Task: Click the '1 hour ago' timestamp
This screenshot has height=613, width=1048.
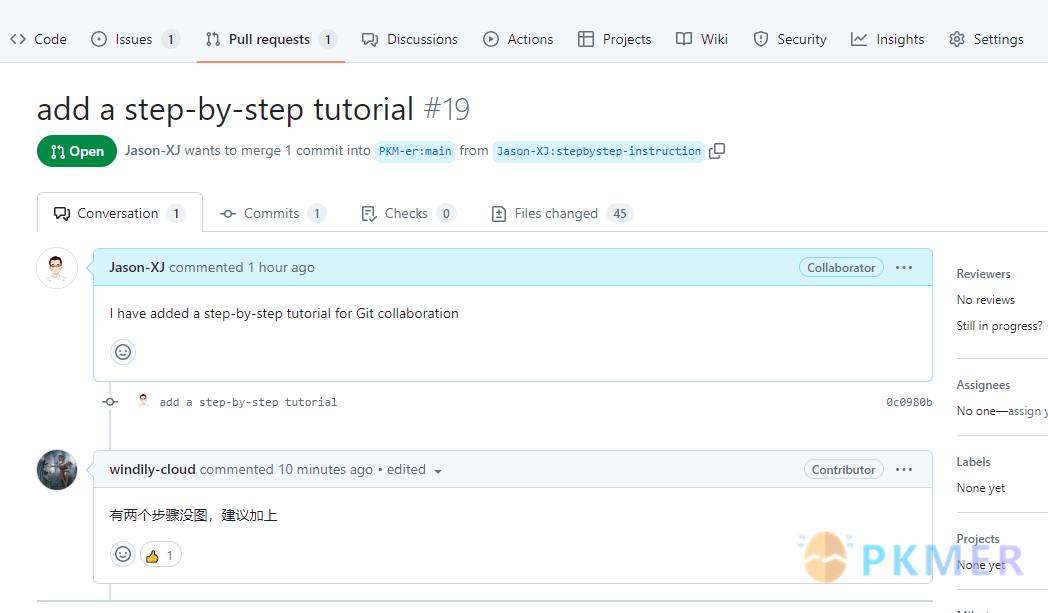Action: pos(281,267)
